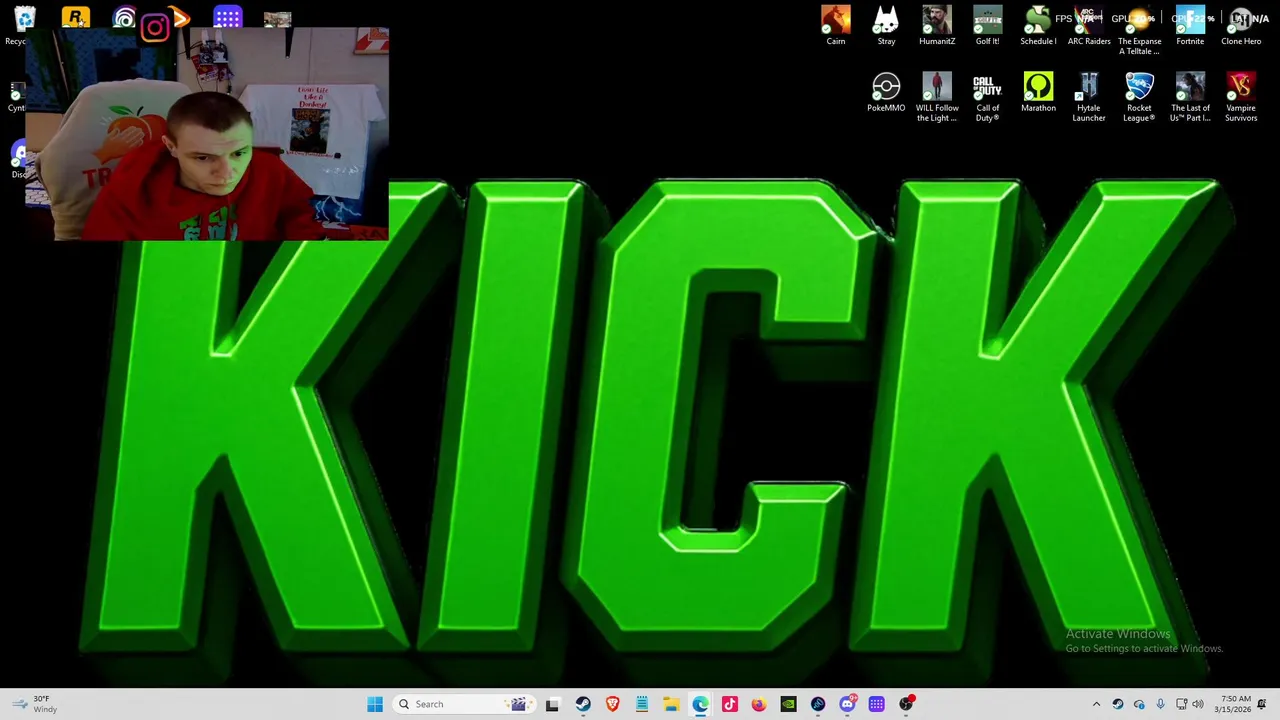Open the purple dotted grid desktop icon
This screenshot has width=1280, height=720.
[x=227, y=17]
